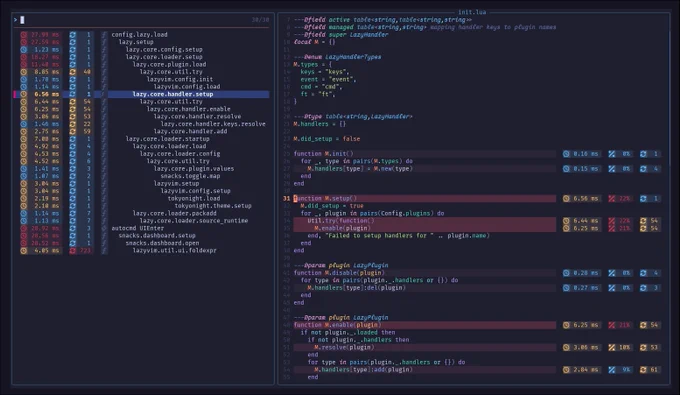Select lazy.core.handler.resolve entry
Screen dimensions: 680x395
[x=197, y=116]
